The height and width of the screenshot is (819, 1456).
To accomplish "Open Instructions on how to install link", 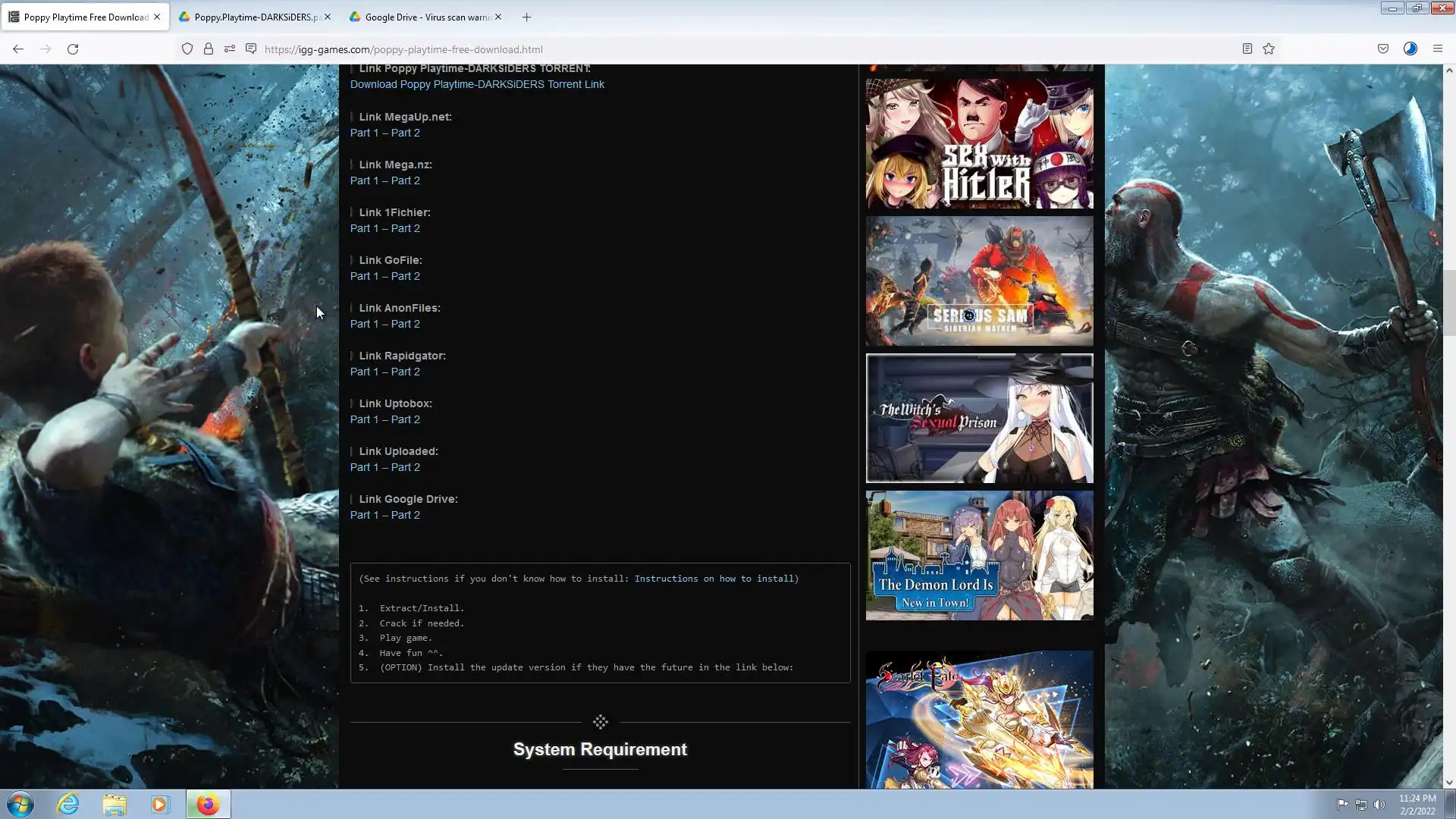I will (x=714, y=579).
